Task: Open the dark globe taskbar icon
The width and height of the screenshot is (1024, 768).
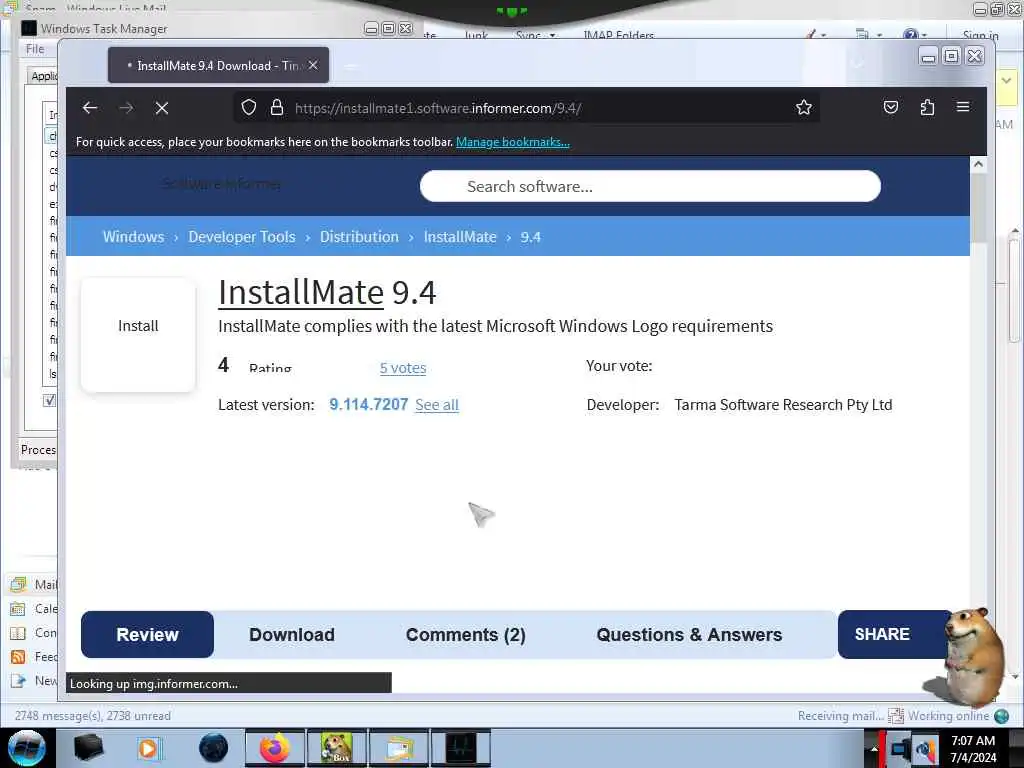Action: pos(214,748)
